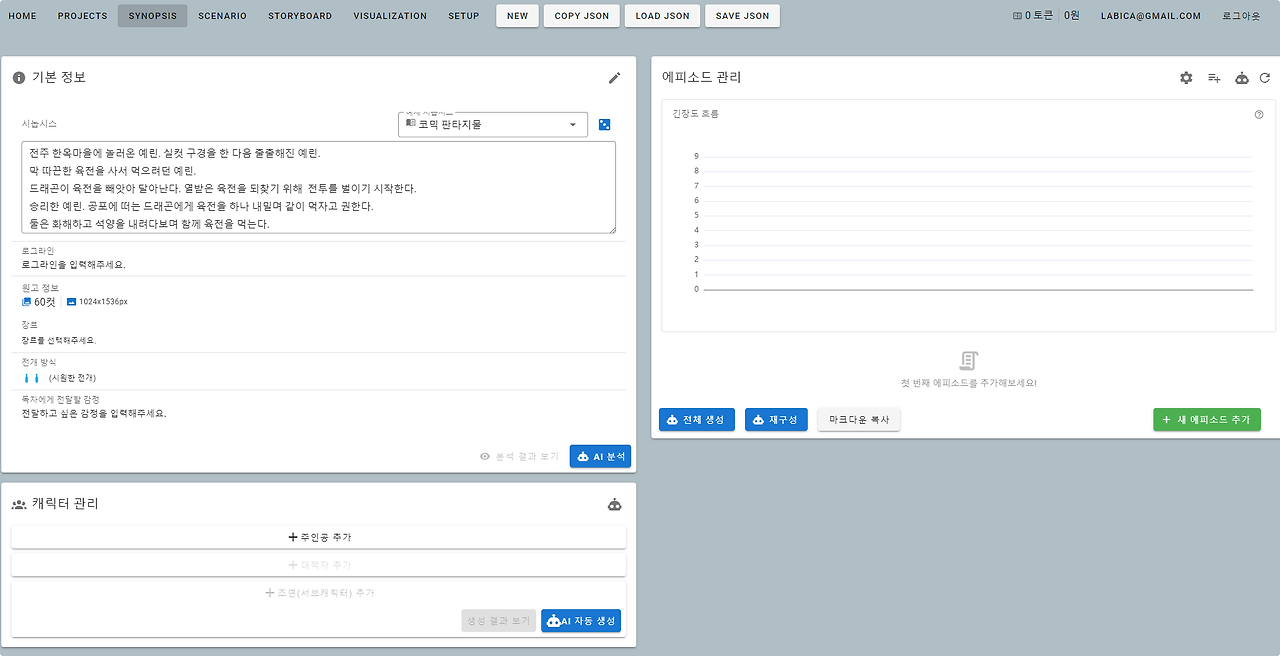Click the 전달하고 싶은 감정을 입력해주세요 field
Screen dimensions: 1280x656
(94, 413)
